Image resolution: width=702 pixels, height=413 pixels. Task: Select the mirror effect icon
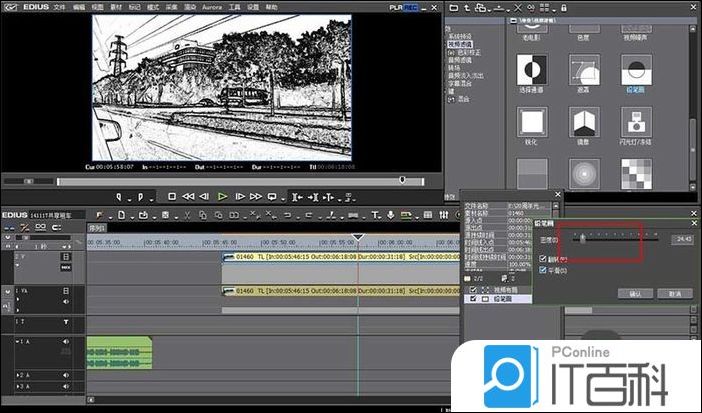point(584,122)
